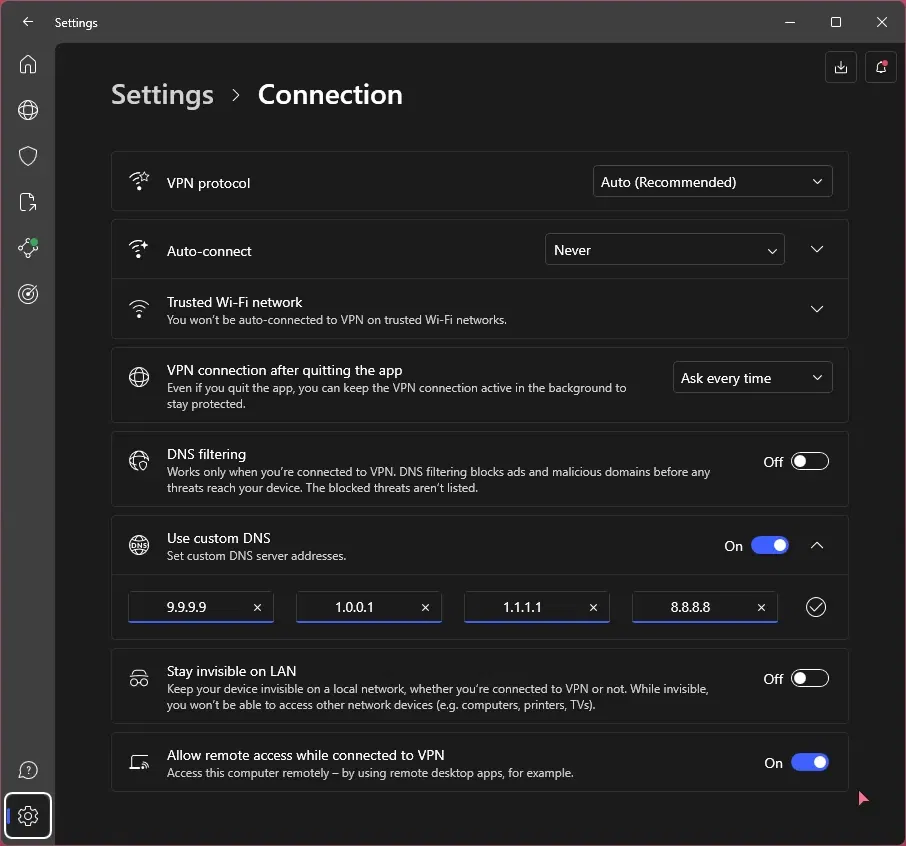Minimize the Settings window
The image size is (906, 846).
(790, 22)
